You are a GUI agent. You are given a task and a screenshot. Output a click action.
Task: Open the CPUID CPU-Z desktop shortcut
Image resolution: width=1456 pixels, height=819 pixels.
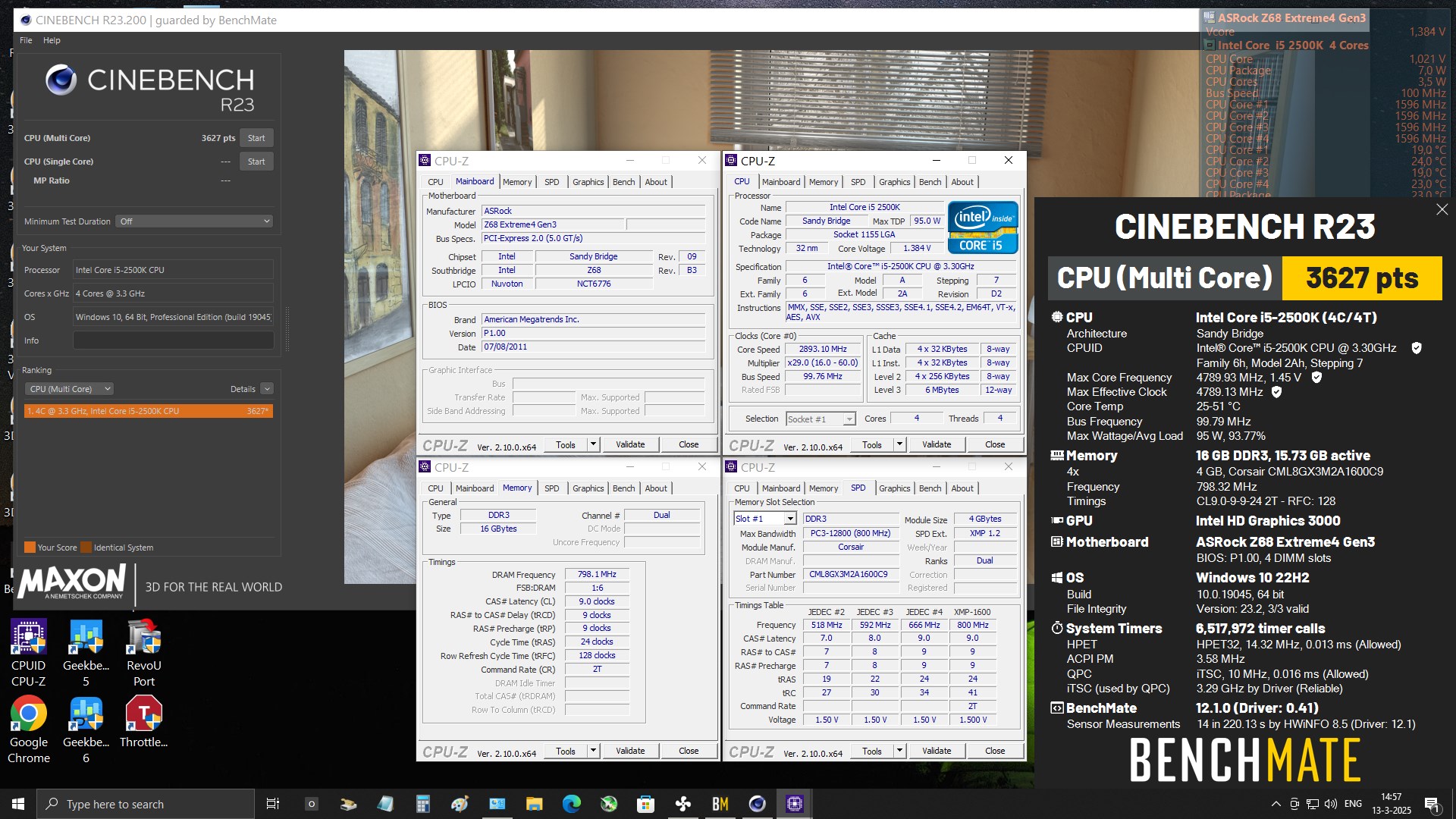[x=29, y=652]
